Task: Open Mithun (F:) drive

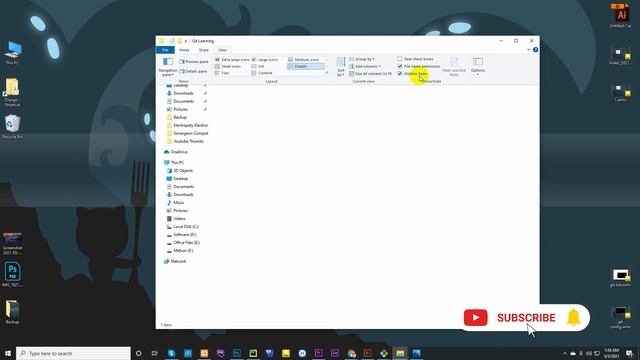Action: [180, 251]
